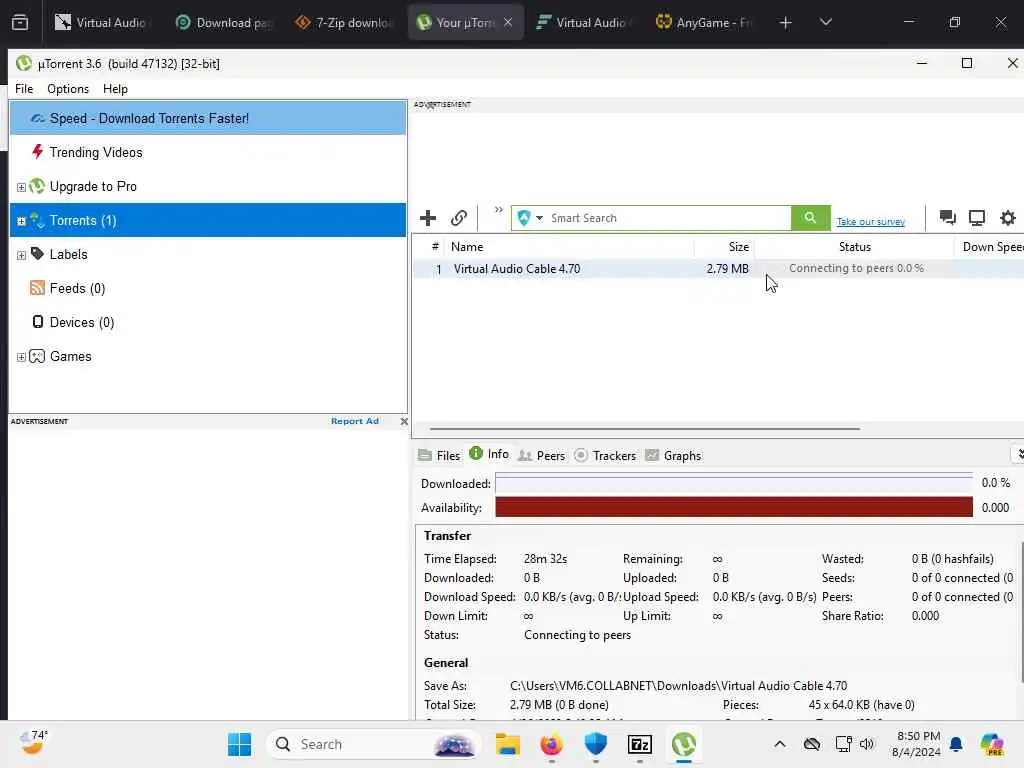Open browser tab actions menu icon
This screenshot has height=768, width=1024.
click(20, 23)
